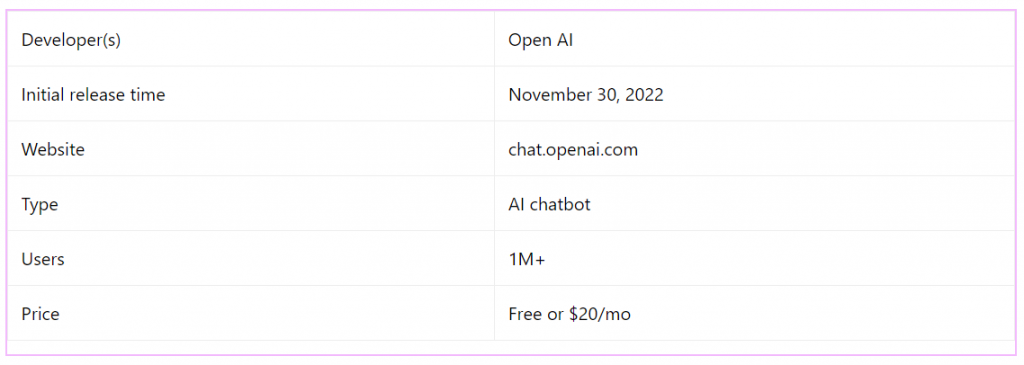Click the $20/mo portion of the price
Viewport: 1024px width, 365px height.
600,314
